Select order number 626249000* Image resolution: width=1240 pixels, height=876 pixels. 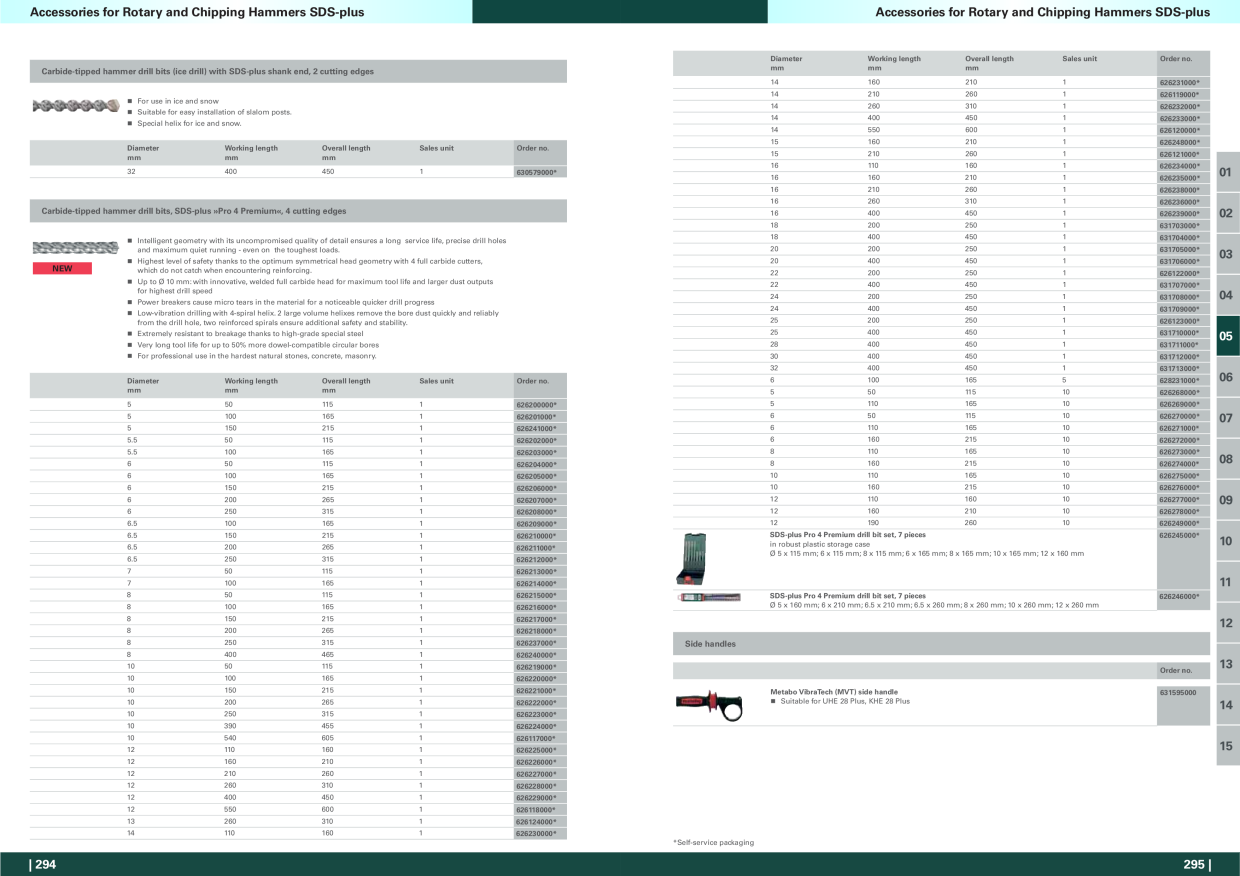(1179, 523)
